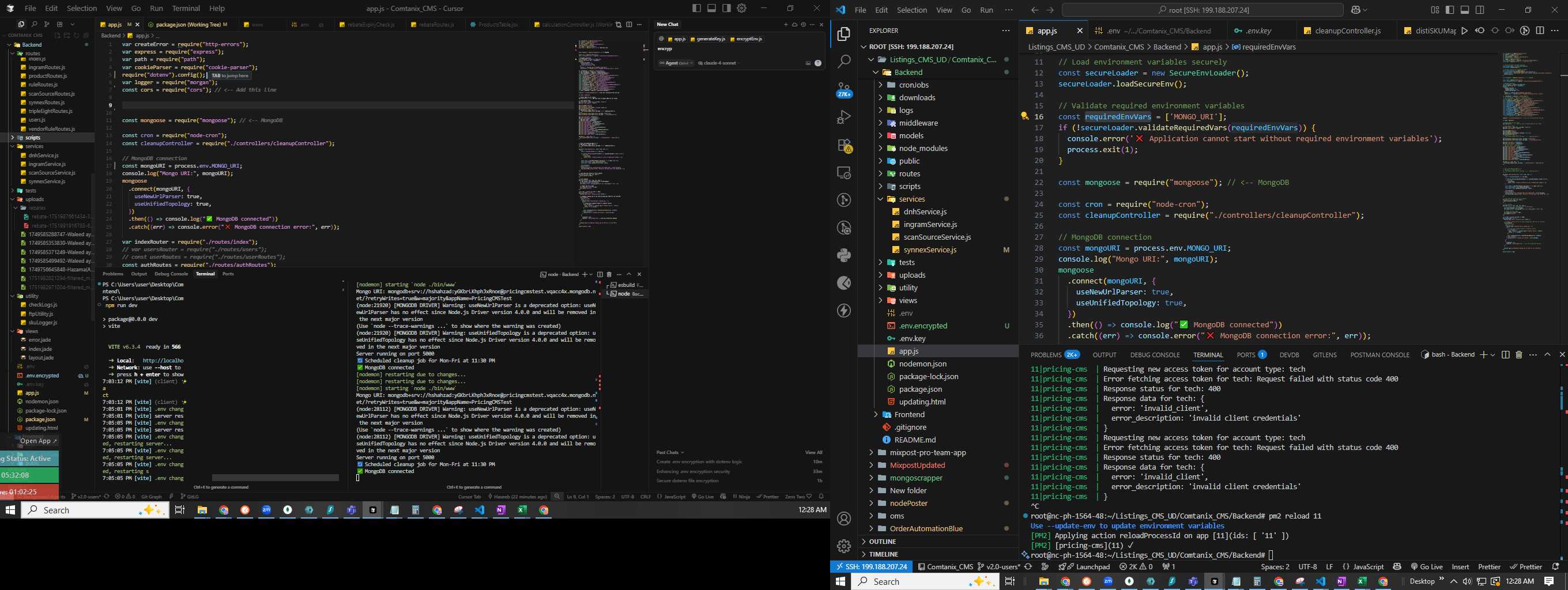1568x590 pixels.
Task: Open Explorer view in VS Code activity bar
Action: pyautogui.click(x=843, y=35)
